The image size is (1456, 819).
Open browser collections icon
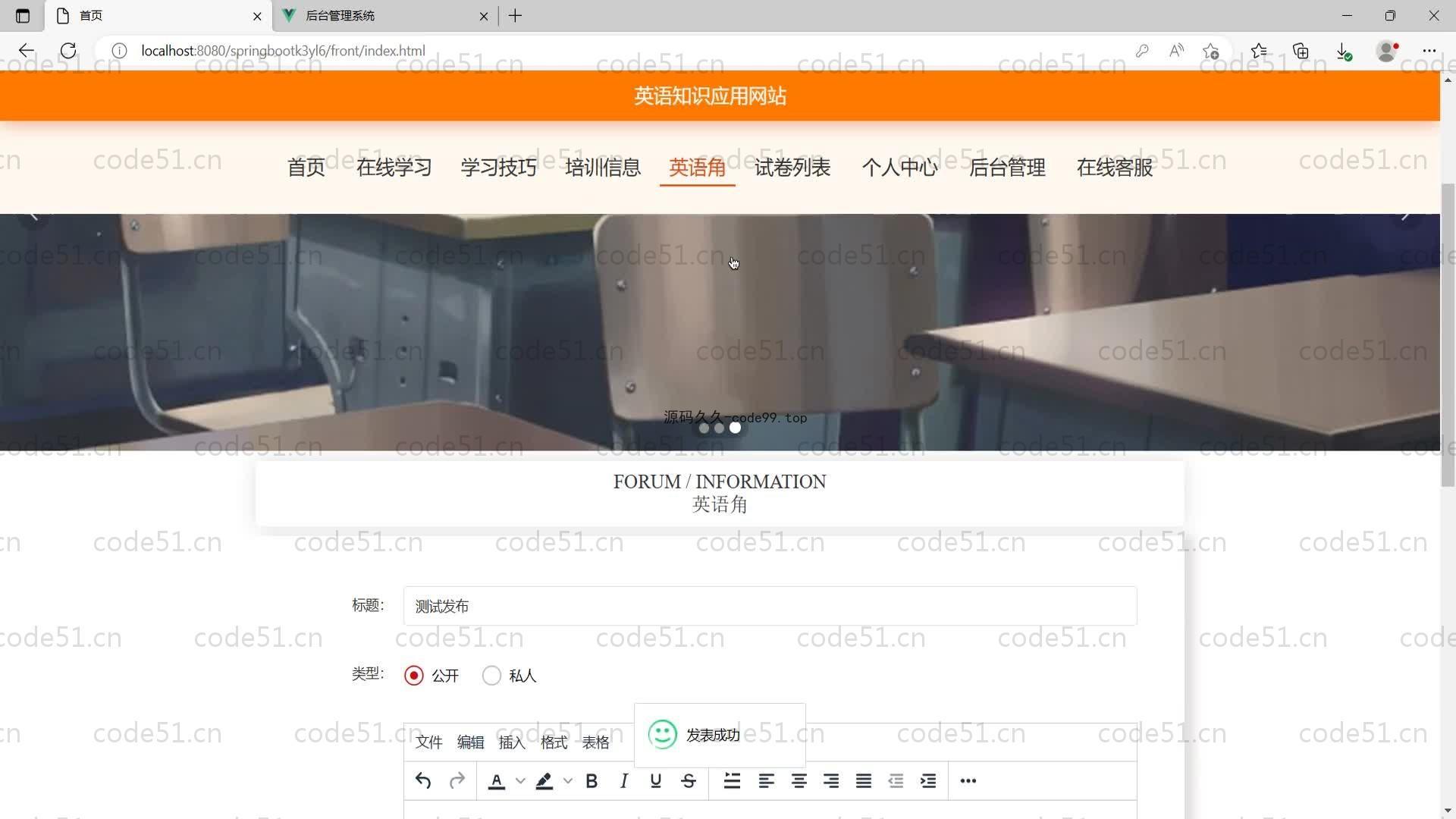(1301, 51)
